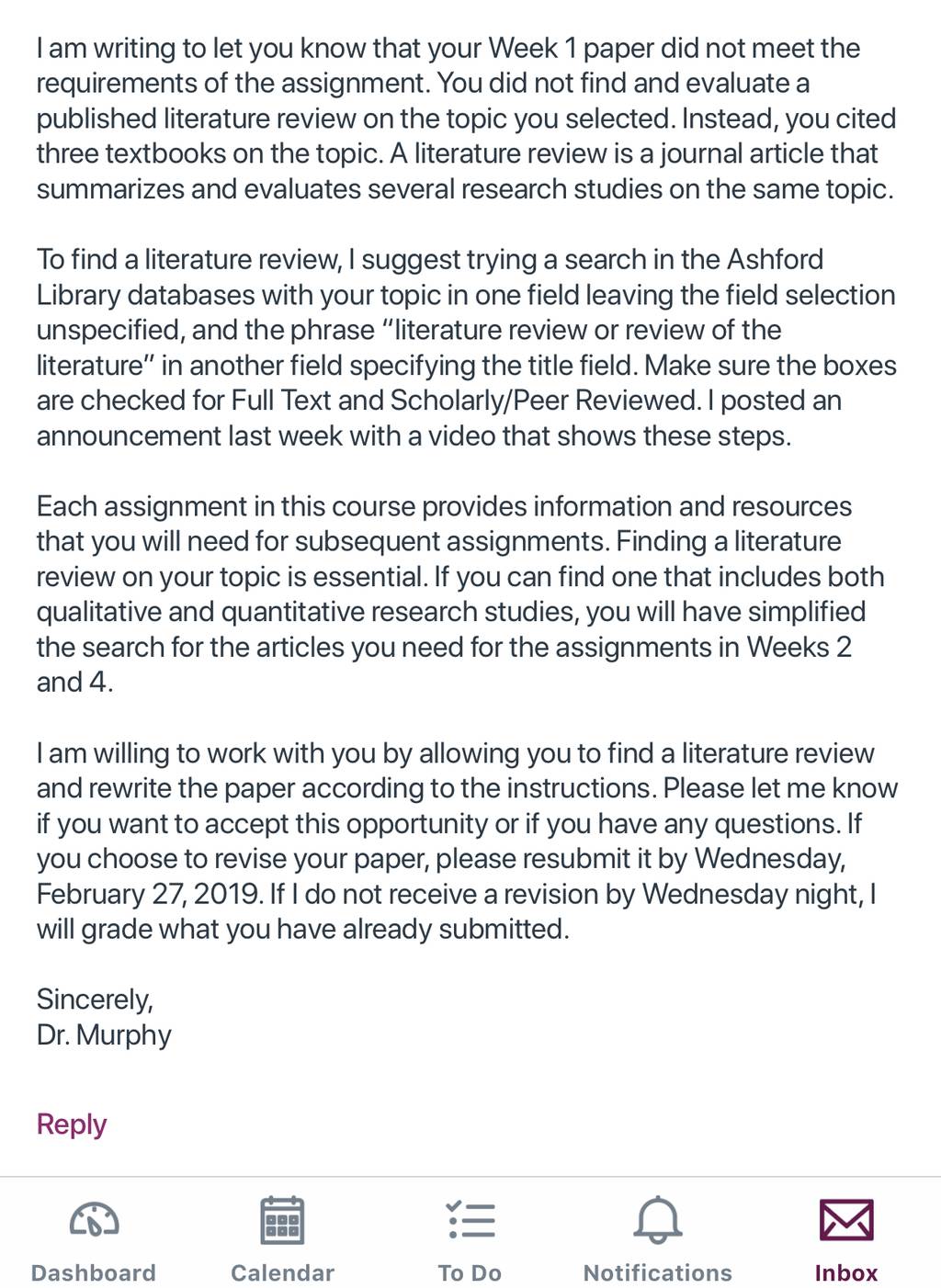Click the "Dr. Murphy" signature
Viewport: 941px width, 1288px height.
click(104, 1034)
